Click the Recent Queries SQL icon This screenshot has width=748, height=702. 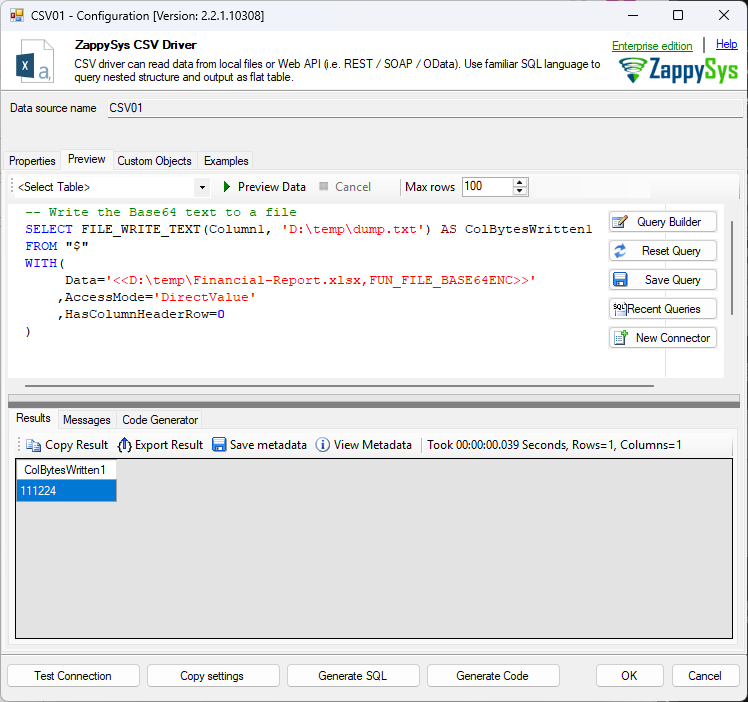pyautogui.click(x=619, y=309)
